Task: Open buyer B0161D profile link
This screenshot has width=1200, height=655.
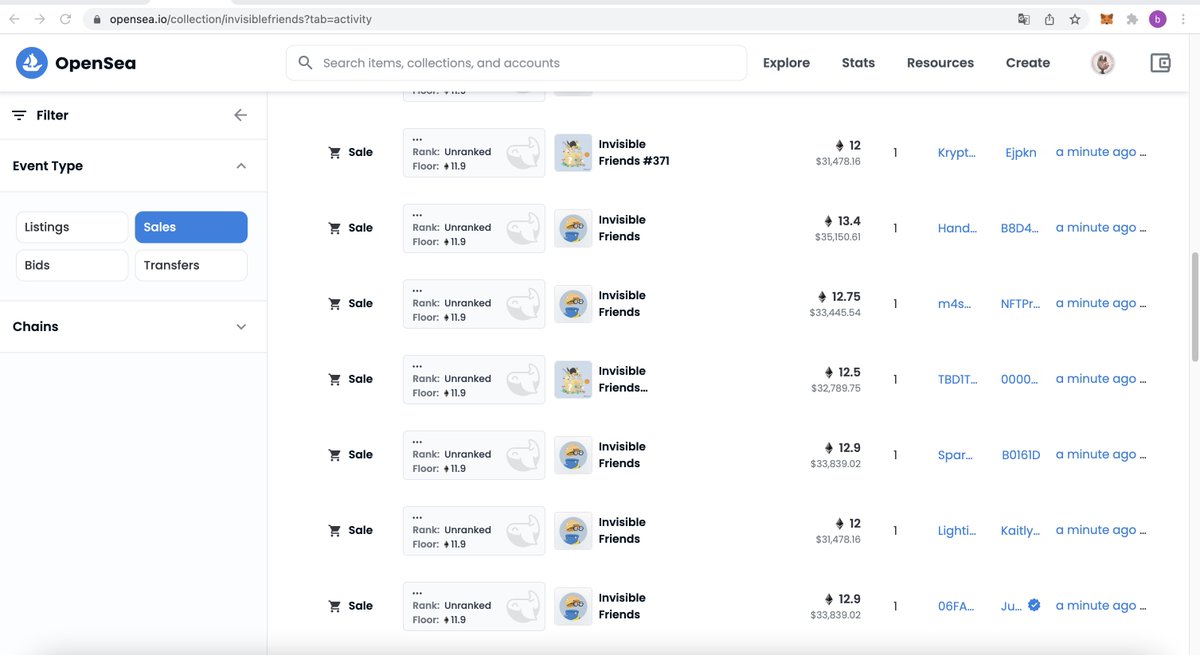Action: pos(1021,454)
